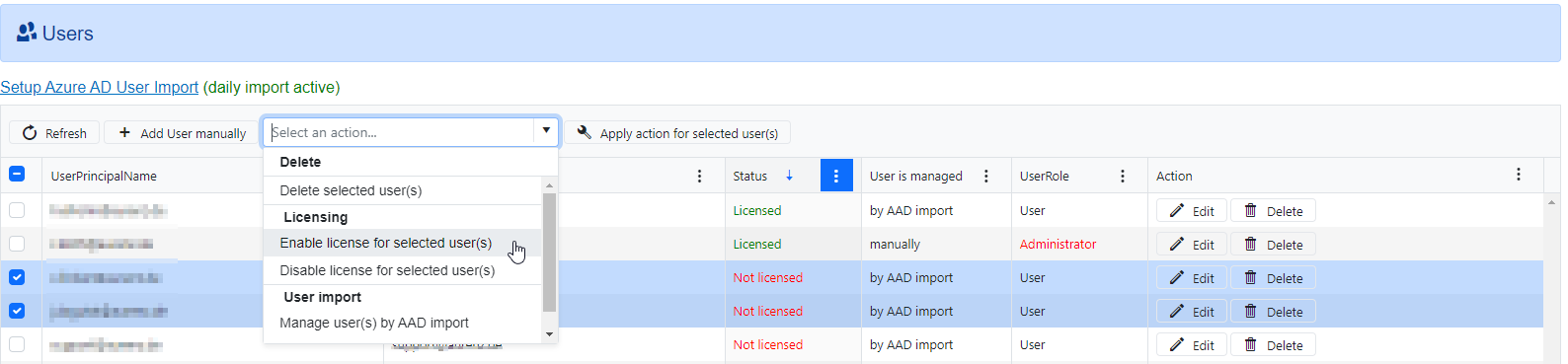The image size is (1568, 364).
Task: Click trash icon for Administrator row
Action: coord(1250,244)
